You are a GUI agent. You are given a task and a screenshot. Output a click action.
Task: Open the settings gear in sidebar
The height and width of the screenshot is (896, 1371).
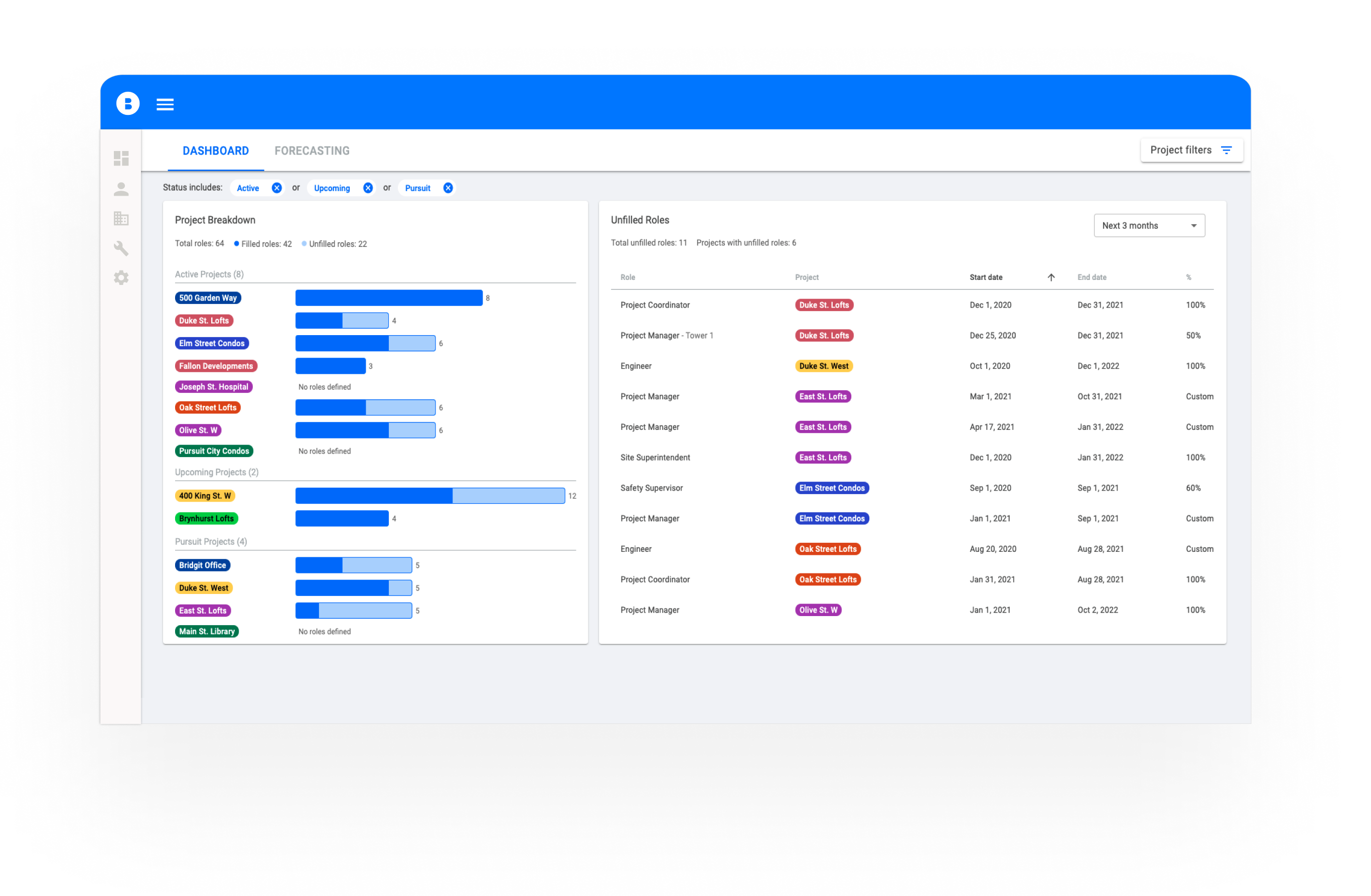pos(121,278)
